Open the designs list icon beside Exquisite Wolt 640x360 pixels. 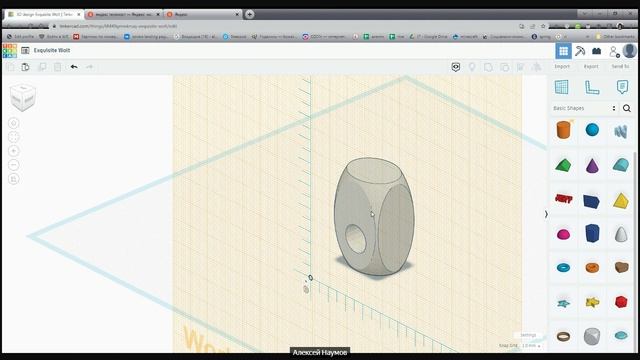25,50
